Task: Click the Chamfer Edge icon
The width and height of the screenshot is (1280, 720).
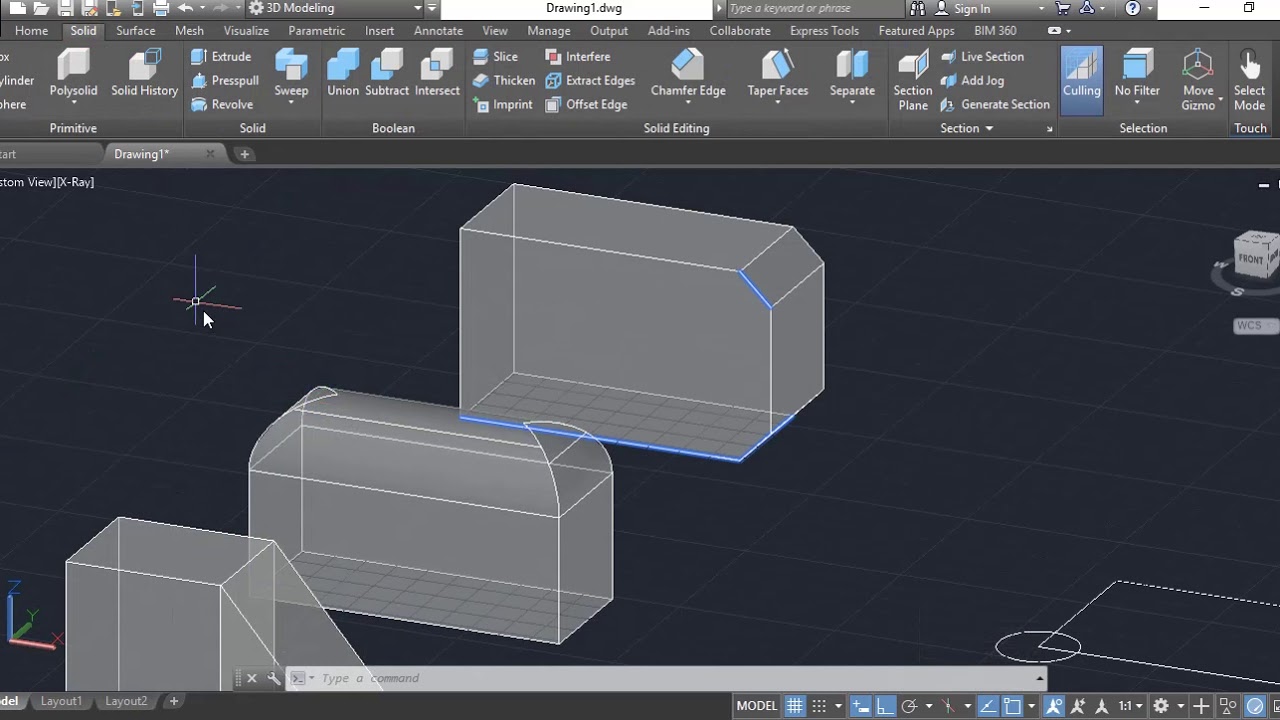Action: click(x=688, y=65)
